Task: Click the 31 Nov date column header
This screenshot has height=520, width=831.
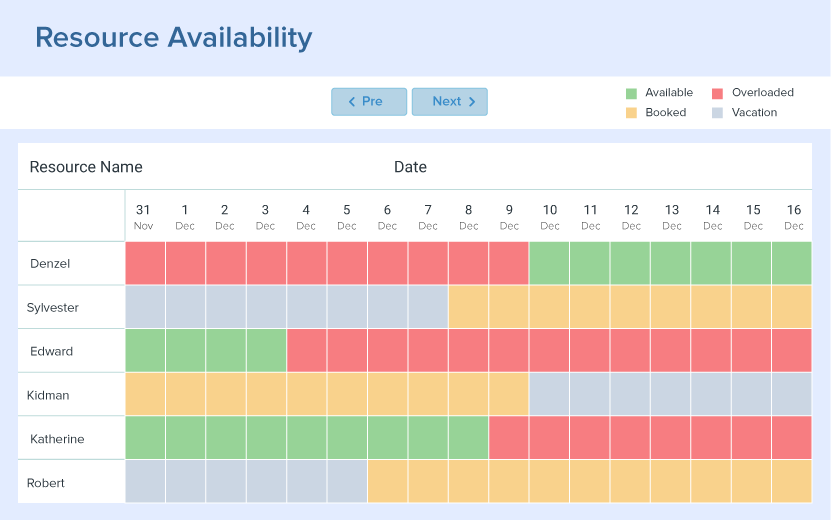Action: 143,216
